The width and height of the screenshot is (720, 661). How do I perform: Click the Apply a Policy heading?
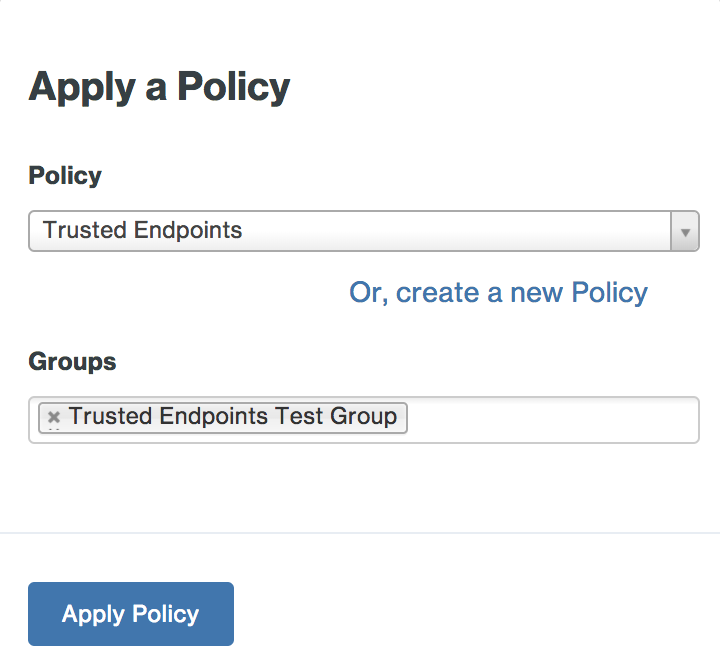pyautogui.click(x=159, y=87)
